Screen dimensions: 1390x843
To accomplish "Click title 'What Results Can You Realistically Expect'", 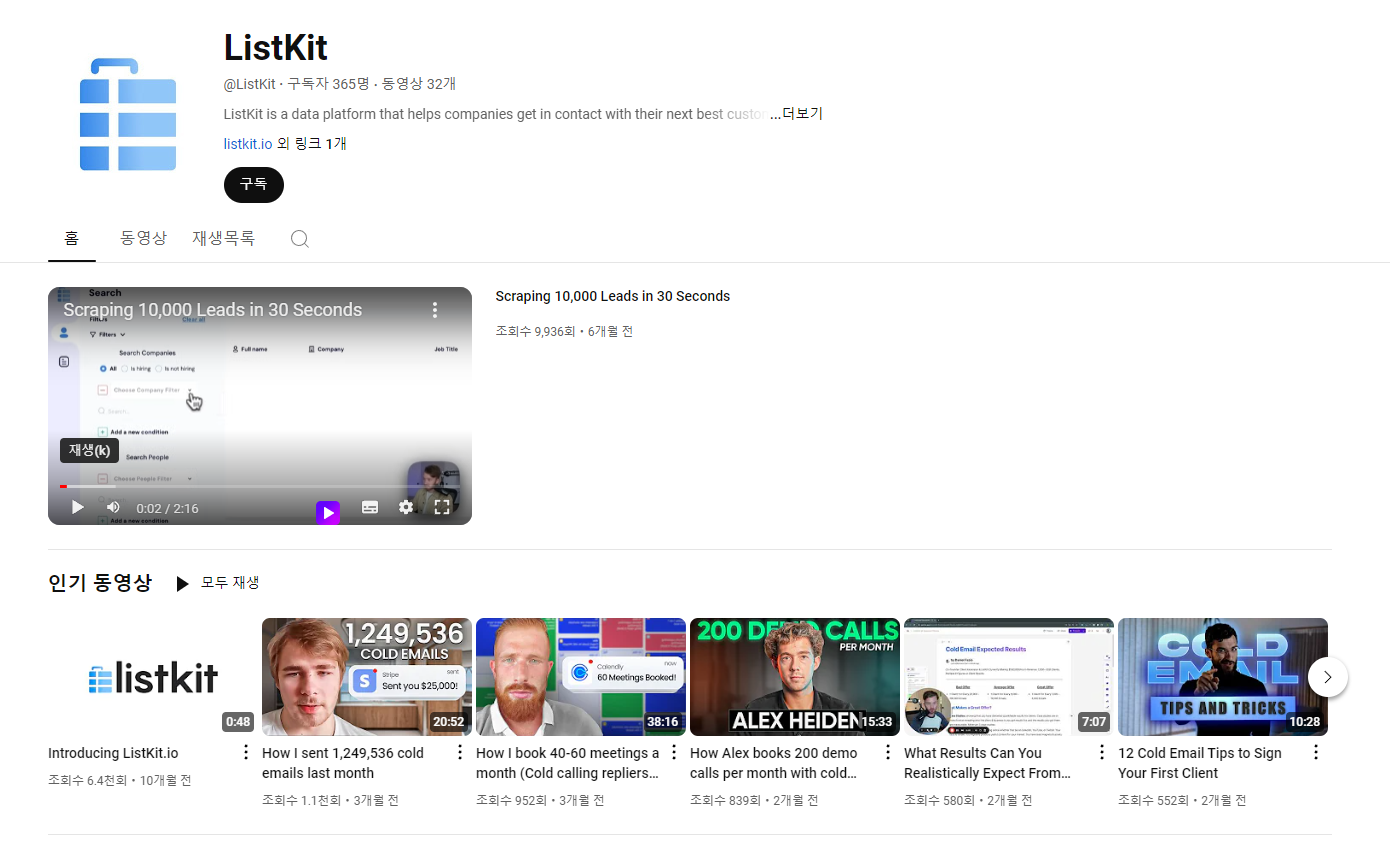I will point(987,763).
